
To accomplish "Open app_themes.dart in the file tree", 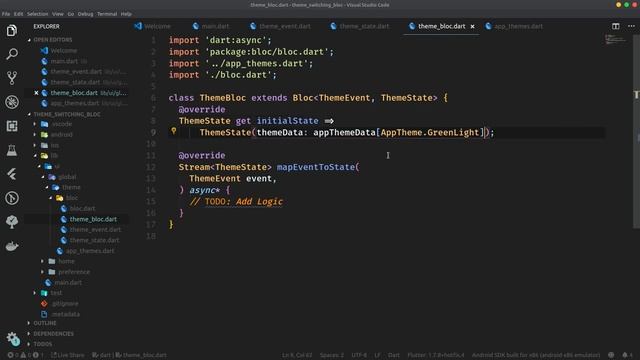I will click(x=90, y=251).
